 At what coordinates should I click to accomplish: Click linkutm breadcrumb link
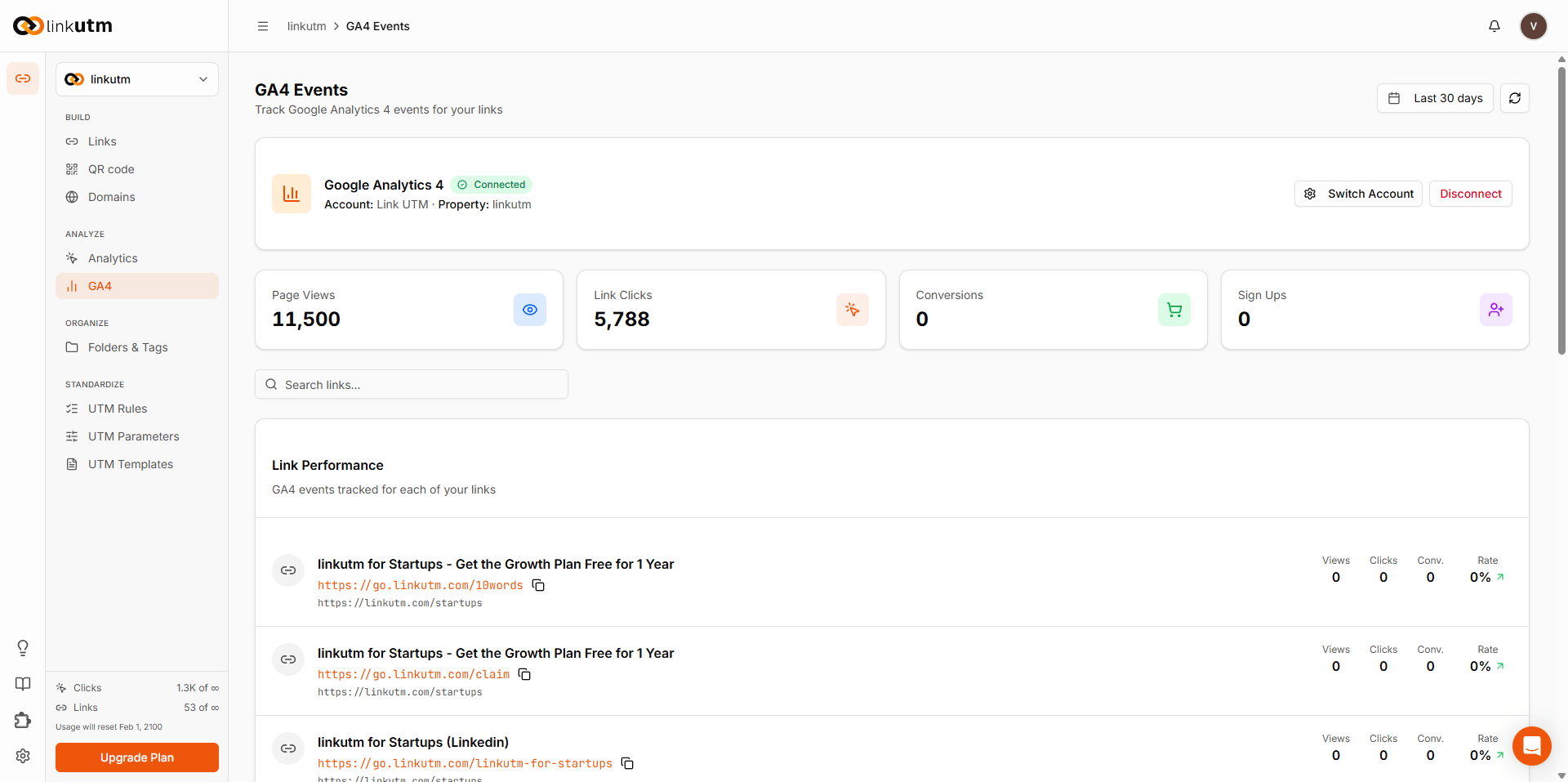pos(306,26)
